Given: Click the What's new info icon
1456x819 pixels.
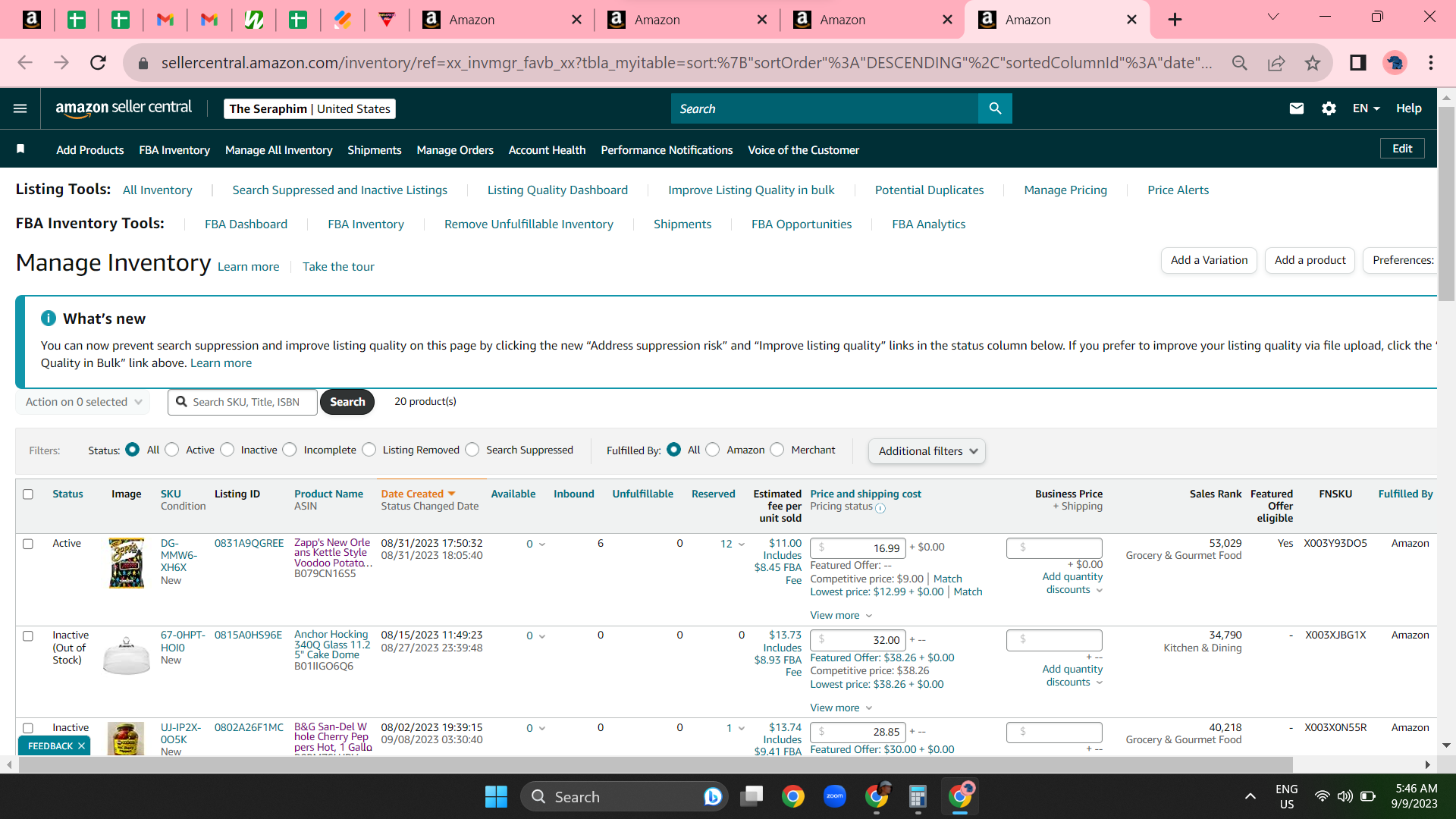Looking at the screenshot, I should (49, 318).
